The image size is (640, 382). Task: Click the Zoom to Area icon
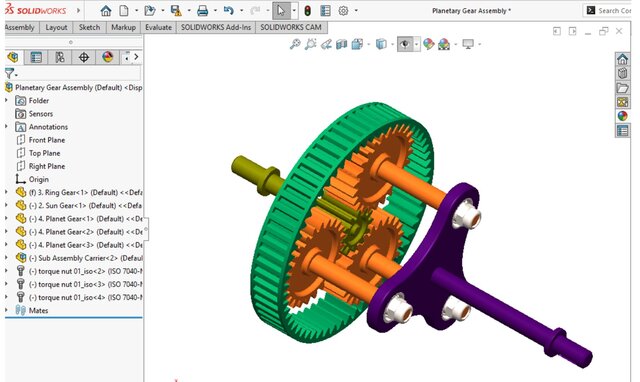pos(310,44)
